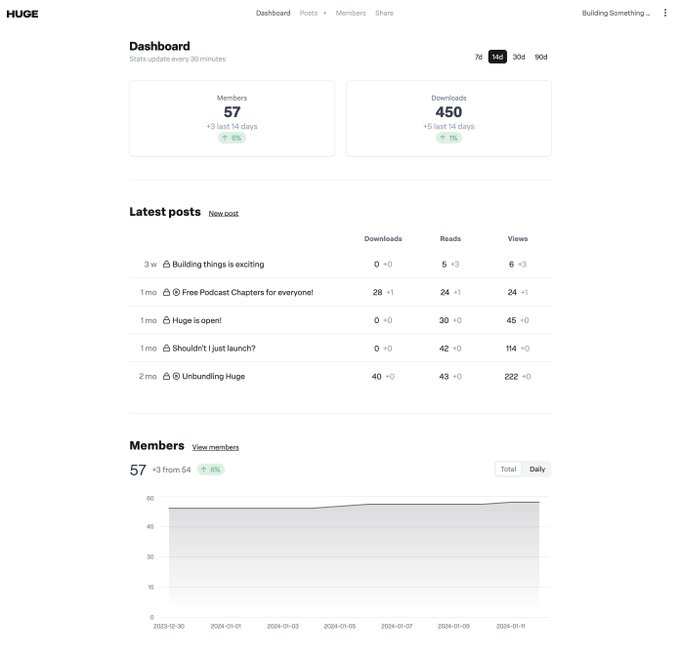Image resolution: width=680 pixels, height=658 pixels.
Task: Click 43 reads for Unbundling Huge
Action: tap(444, 376)
